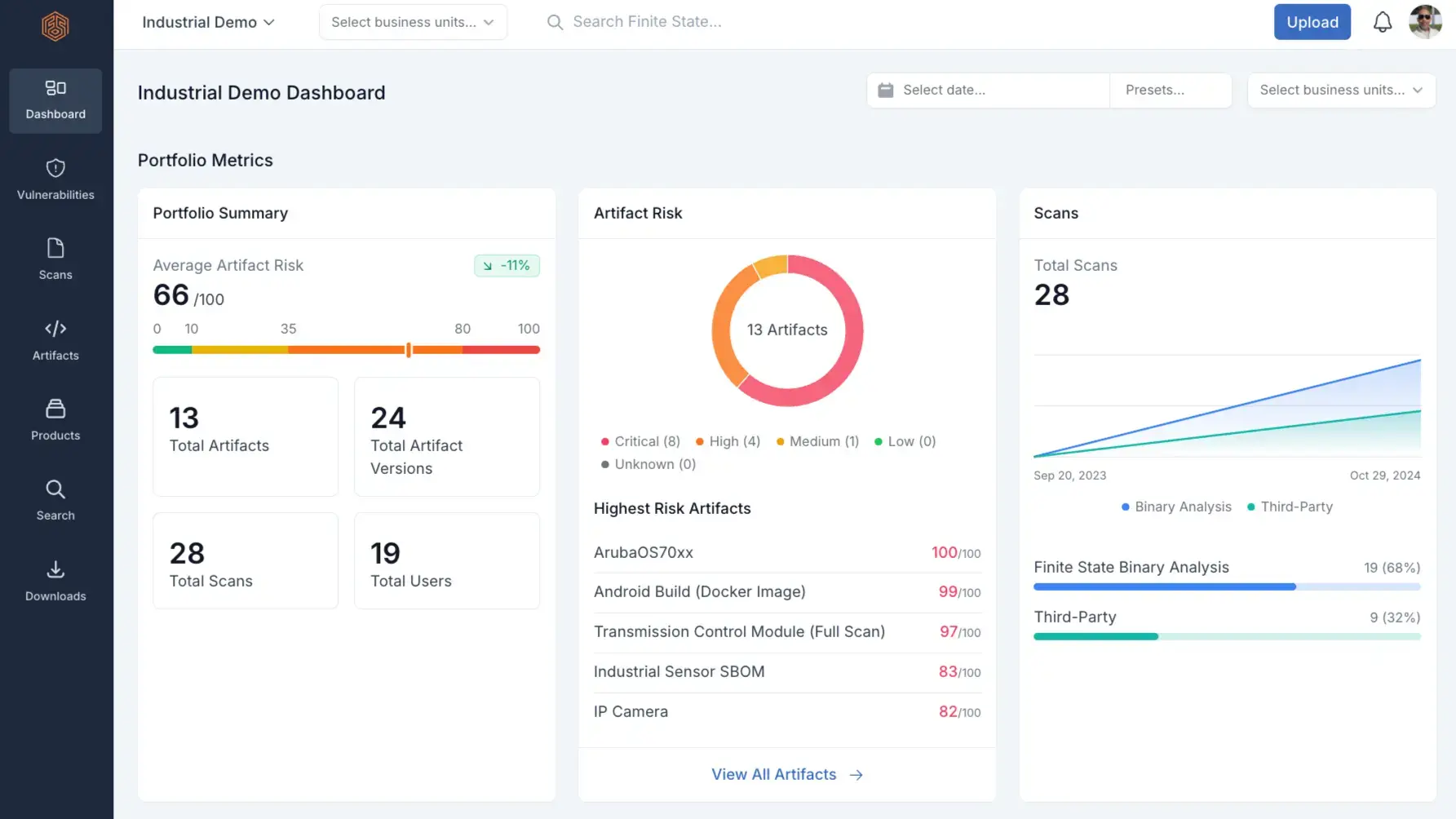Image resolution: width=1456 pixels, height=819 pixels.
Task: Open the user profile avatar
Action: (1425, 22)
